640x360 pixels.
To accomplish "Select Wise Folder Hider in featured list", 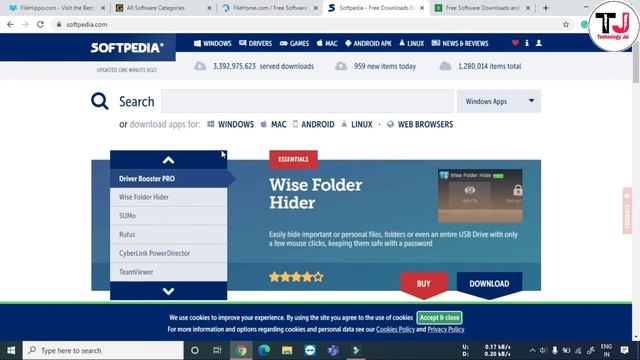I will coord(169,197).
